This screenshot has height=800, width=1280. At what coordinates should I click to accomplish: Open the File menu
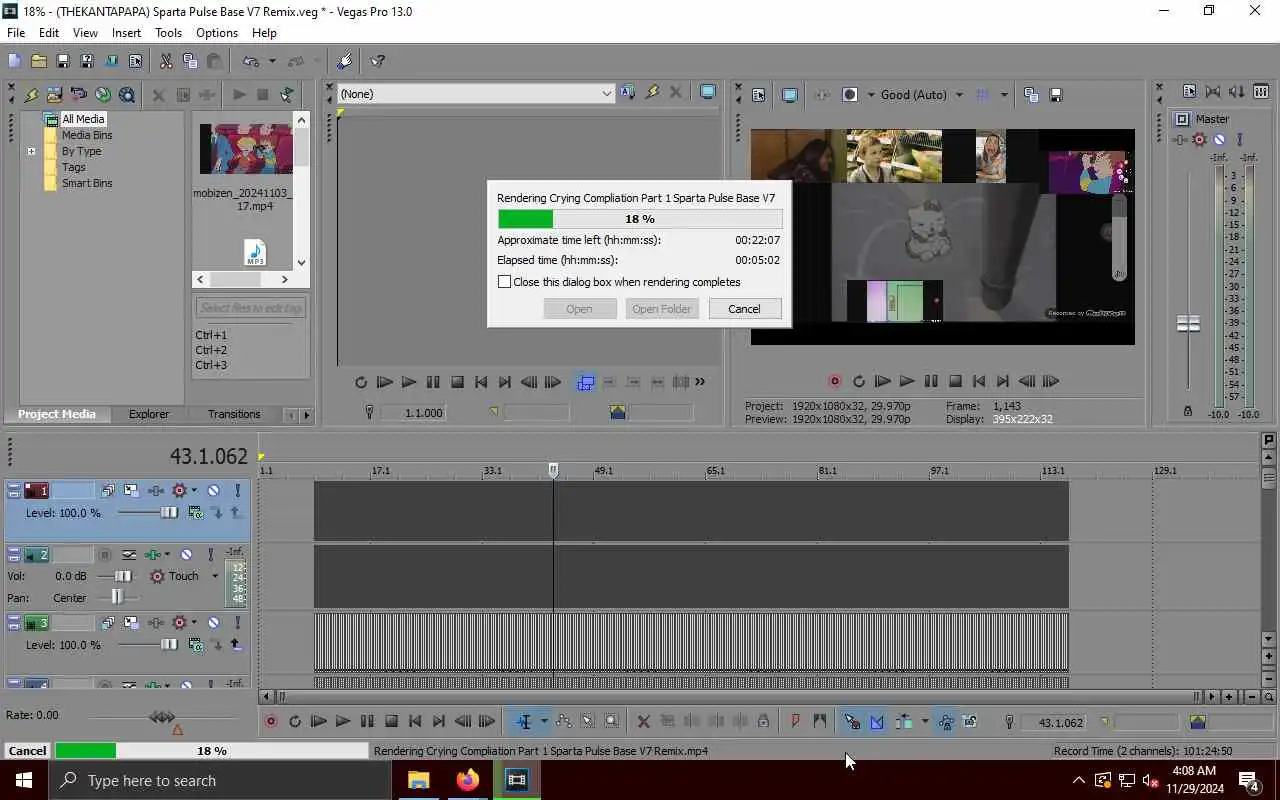16,33
